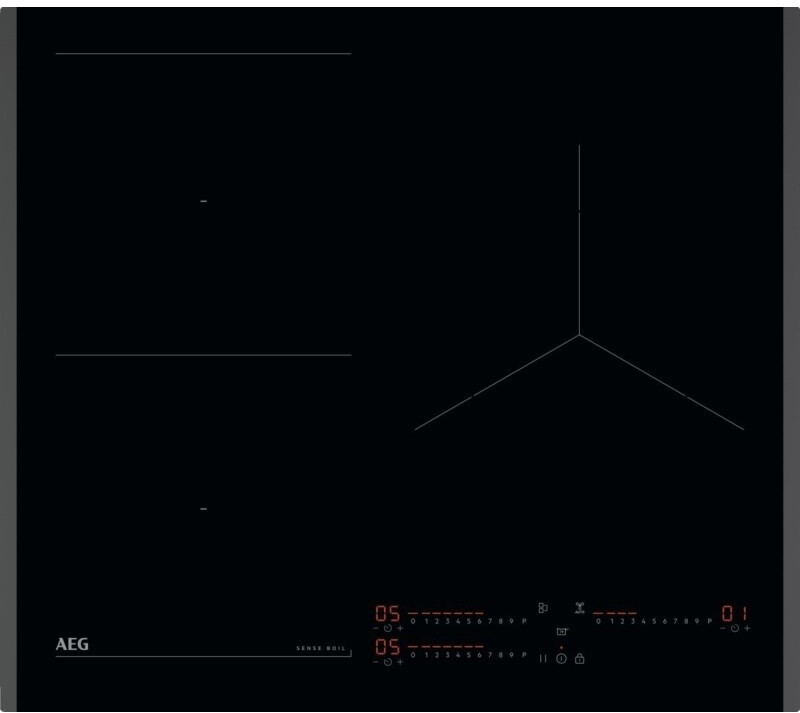Select P boost on top-left slider
Image resolution: width=800 pixels, height=713 pixels.
(524, 621)
